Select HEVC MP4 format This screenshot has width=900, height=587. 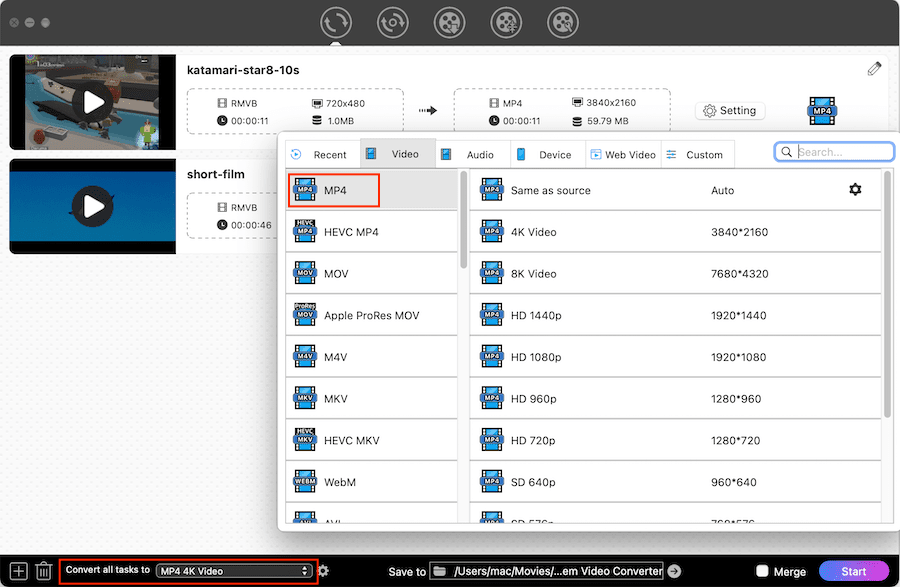[371, 232]
